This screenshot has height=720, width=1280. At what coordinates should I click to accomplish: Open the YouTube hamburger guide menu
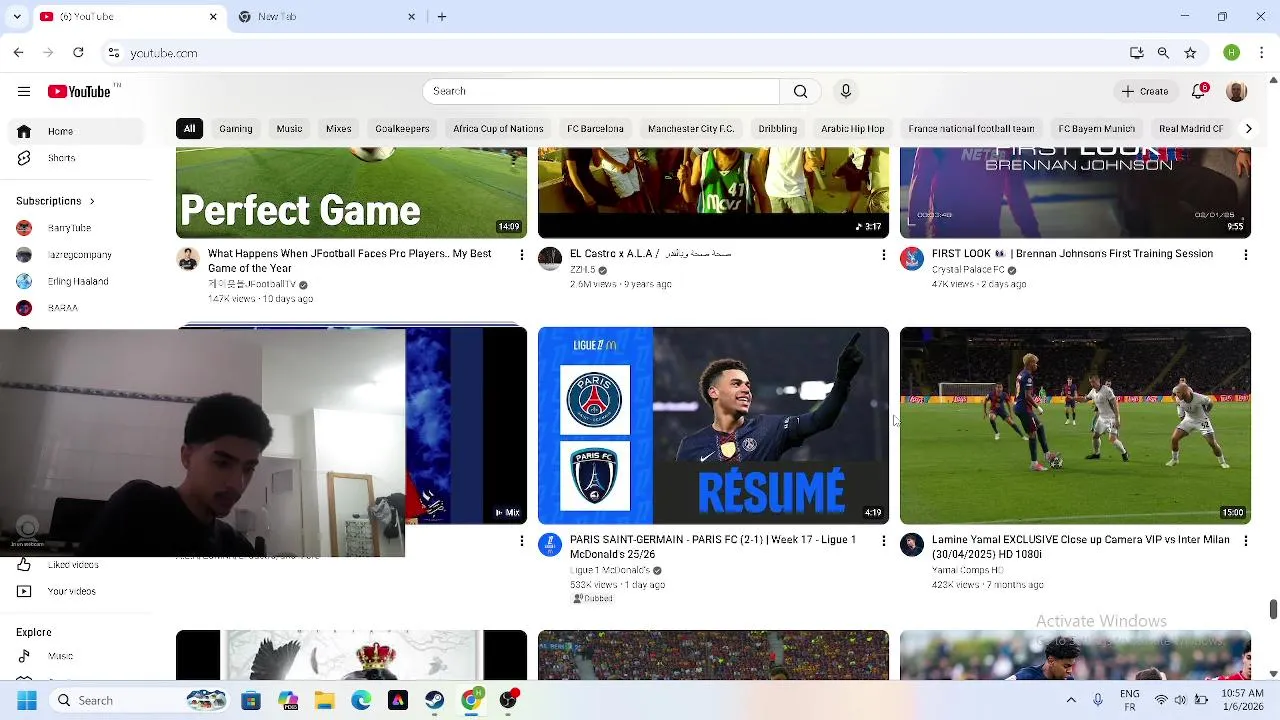[x=24, y=91]
